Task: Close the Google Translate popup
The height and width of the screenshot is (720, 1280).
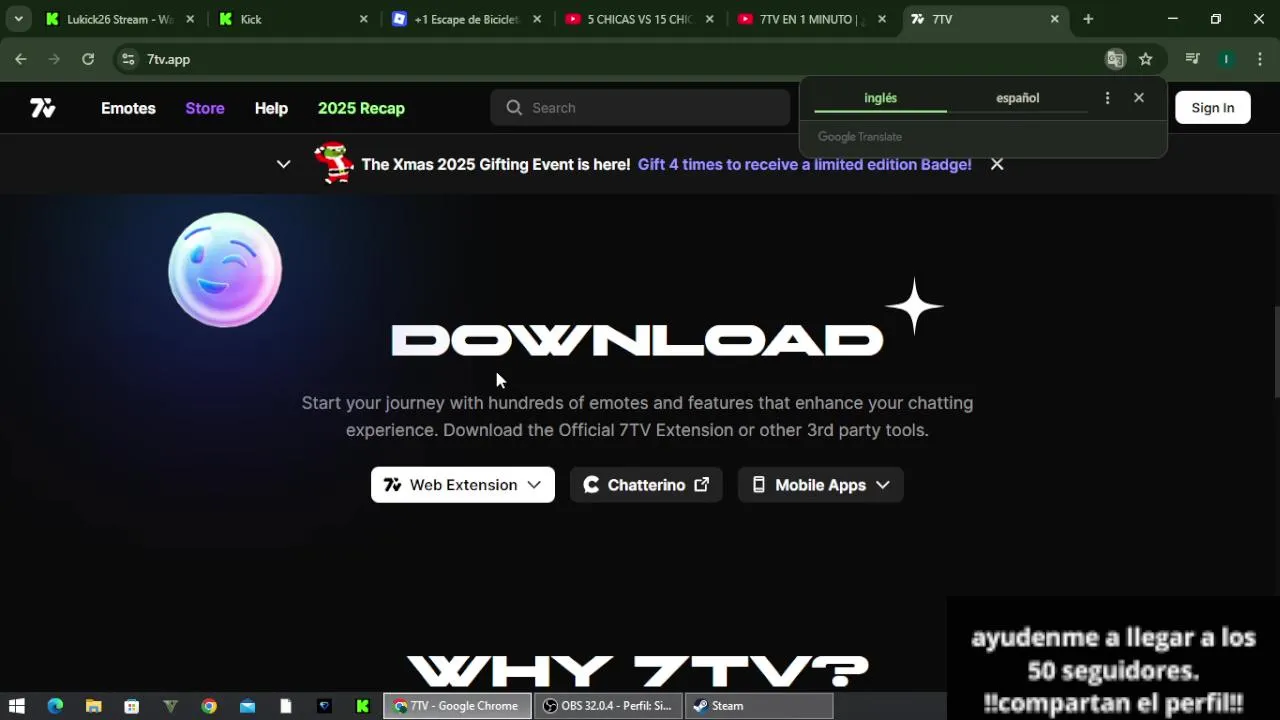Action: (1139, 98)
